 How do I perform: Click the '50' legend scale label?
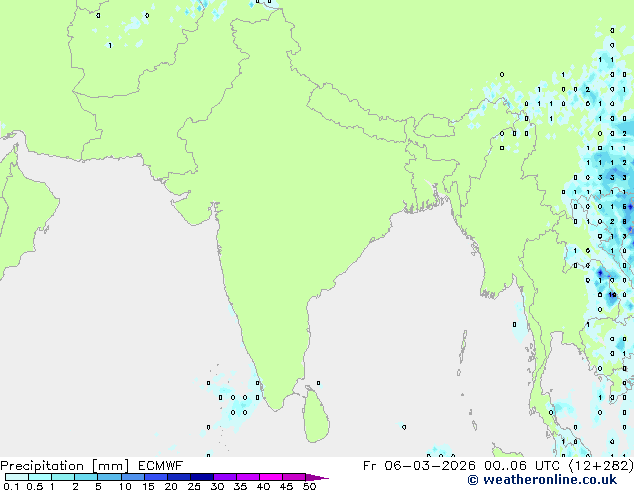point(309,486)
